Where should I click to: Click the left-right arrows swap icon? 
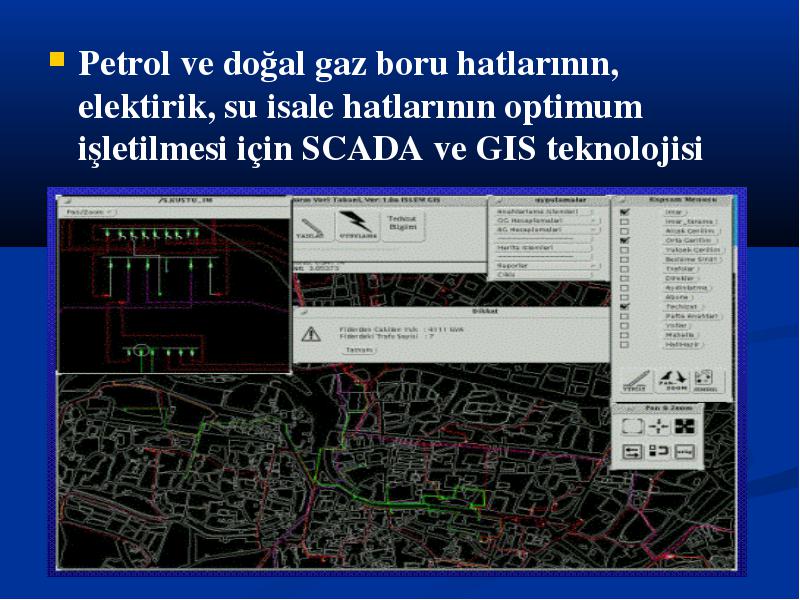point(632,452)
